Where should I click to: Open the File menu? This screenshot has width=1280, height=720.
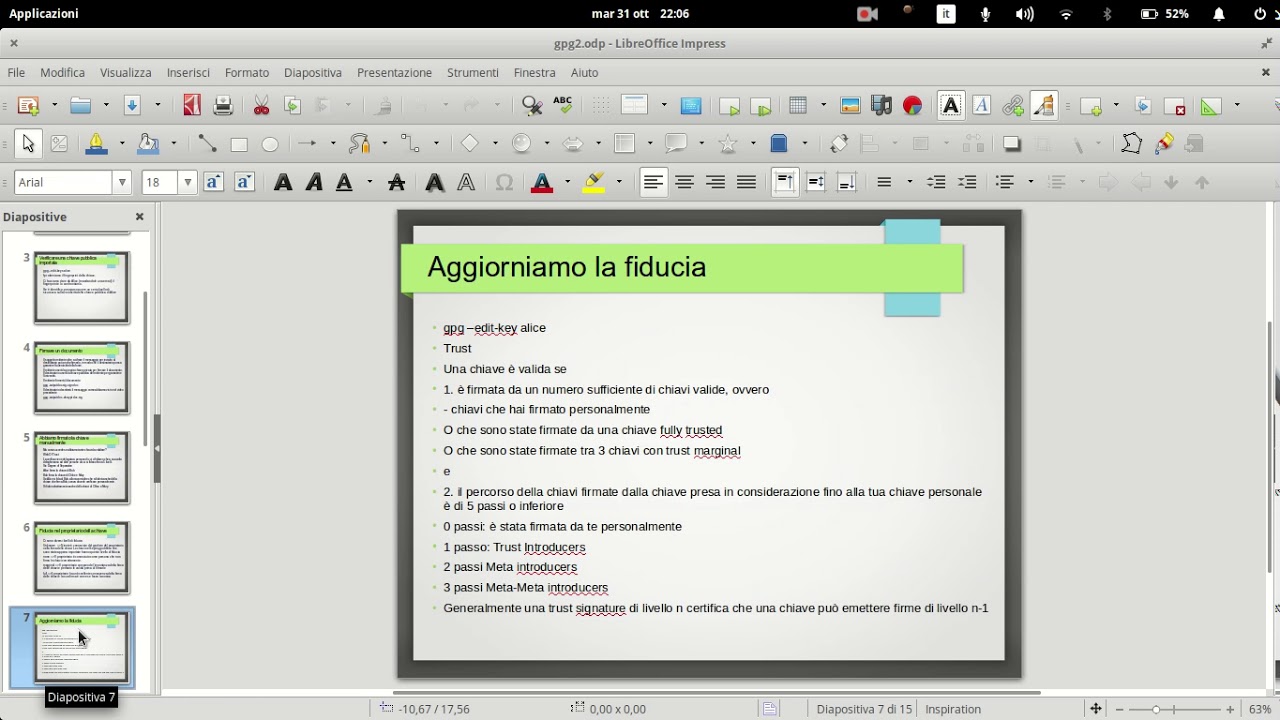coord(16,73)
